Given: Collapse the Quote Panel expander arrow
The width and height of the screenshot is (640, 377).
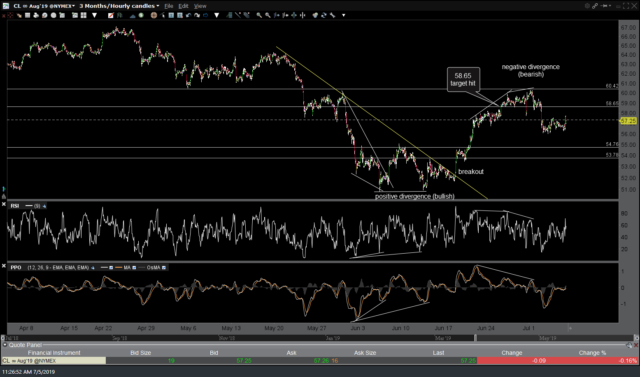Looking at the screenshot, I should (x=5, y=345).
